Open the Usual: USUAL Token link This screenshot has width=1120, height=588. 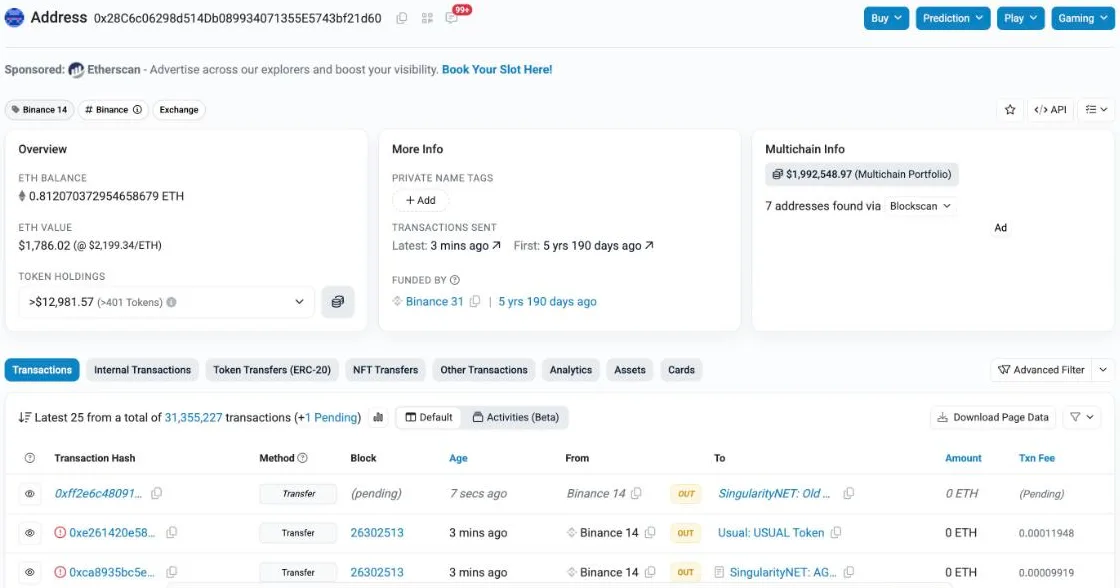(x=771, y=532)
